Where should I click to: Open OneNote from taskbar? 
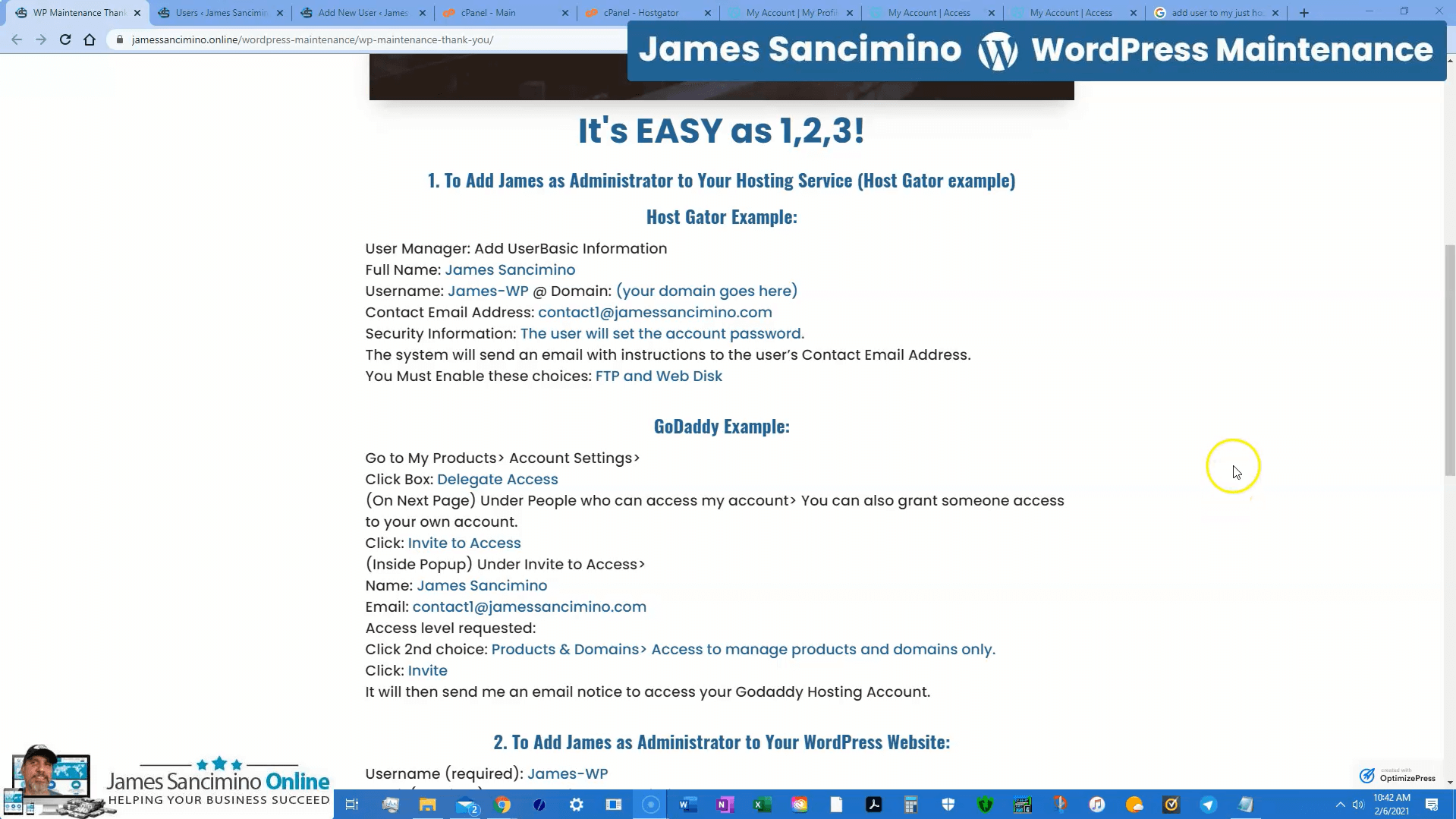click(x=725, y=805)
